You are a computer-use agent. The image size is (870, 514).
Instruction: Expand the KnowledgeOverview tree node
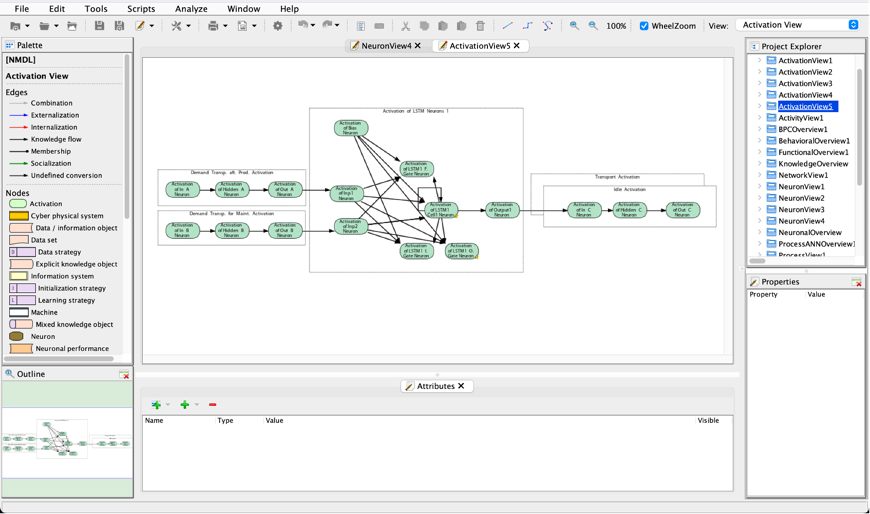760,164
